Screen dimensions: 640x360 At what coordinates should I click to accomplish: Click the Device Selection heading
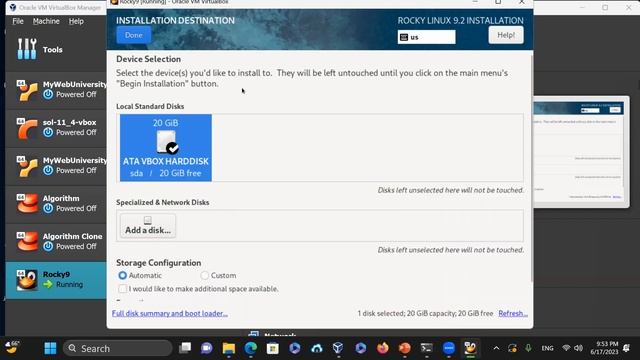[x=149, y=59]
